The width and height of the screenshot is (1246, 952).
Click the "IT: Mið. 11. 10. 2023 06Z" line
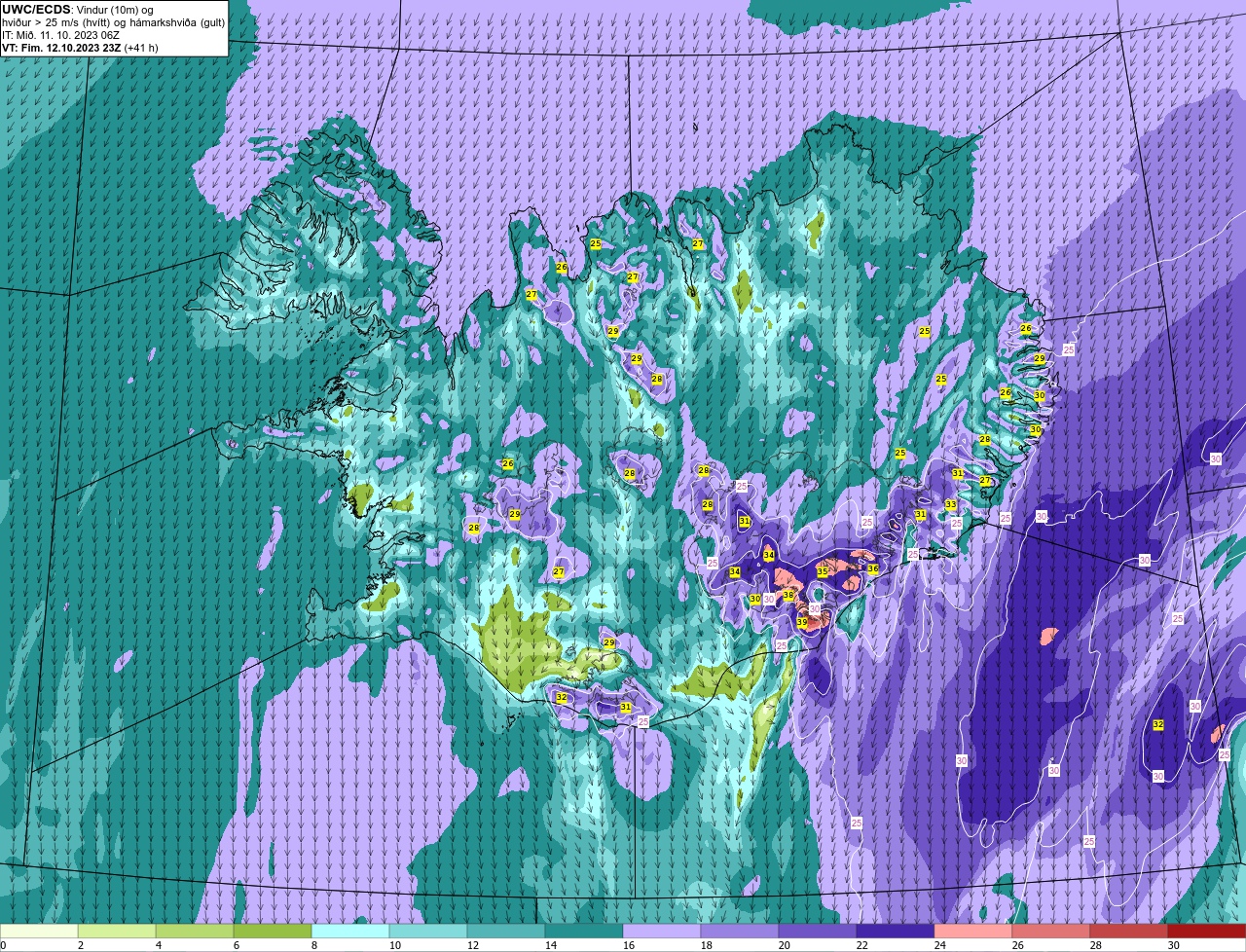pyautogui.click(x=60, y=35)
